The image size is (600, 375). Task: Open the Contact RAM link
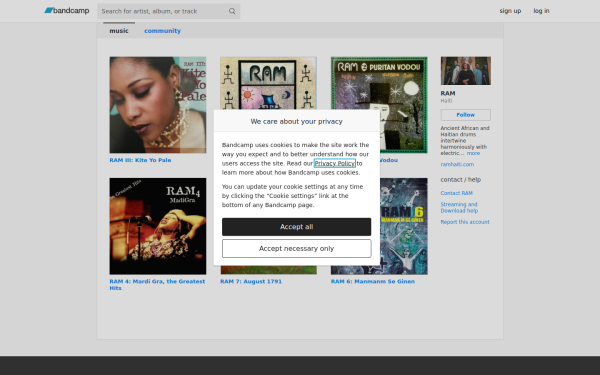457,193
